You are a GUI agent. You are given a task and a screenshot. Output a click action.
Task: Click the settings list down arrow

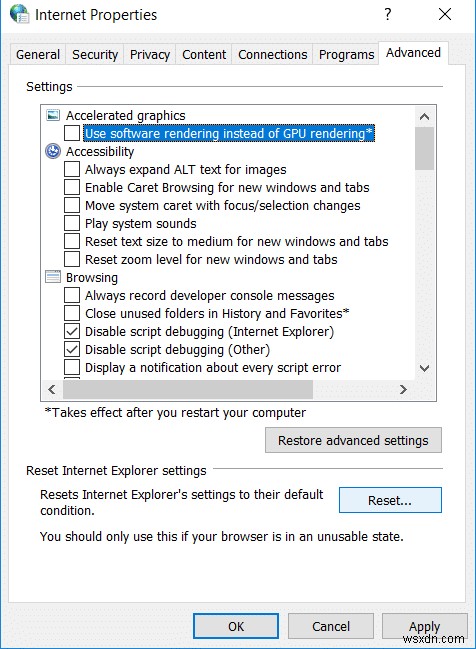coord(424,368)
